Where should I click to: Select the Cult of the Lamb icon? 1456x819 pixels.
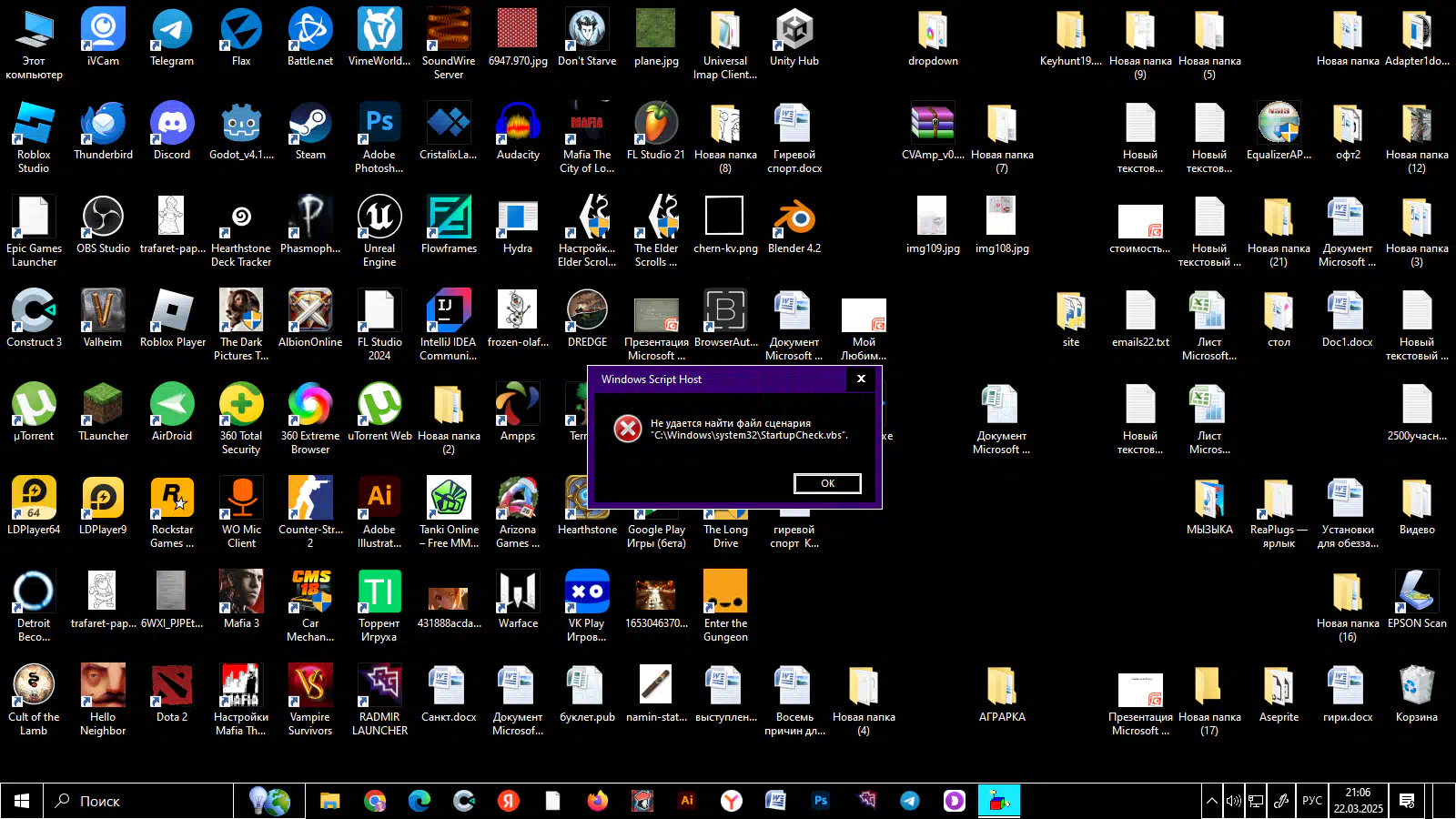tap(34, 701)
